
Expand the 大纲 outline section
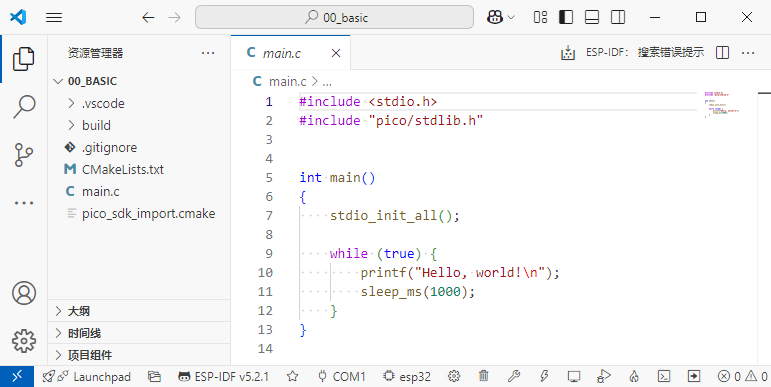pyautogui.click(x=139, y=311)
